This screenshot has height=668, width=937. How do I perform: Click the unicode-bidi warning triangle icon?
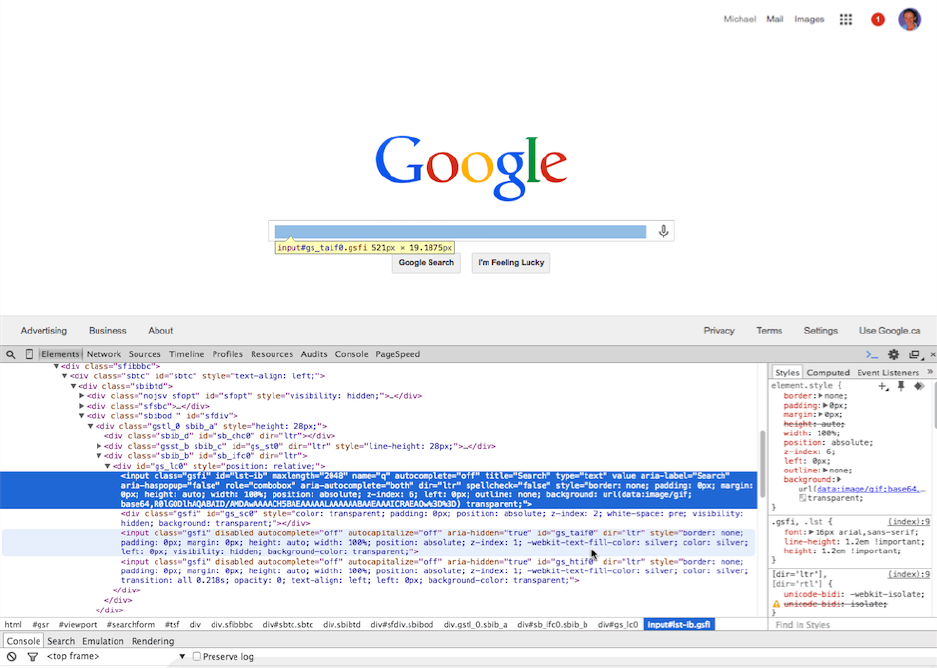click(776, 604)
